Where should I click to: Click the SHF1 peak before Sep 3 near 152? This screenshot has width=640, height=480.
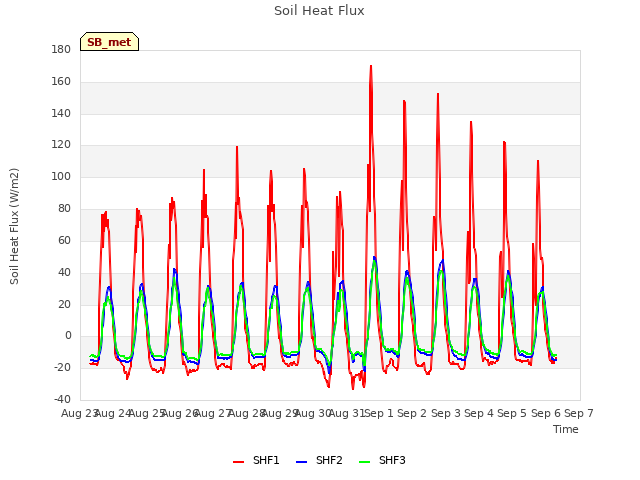(438, 94)
